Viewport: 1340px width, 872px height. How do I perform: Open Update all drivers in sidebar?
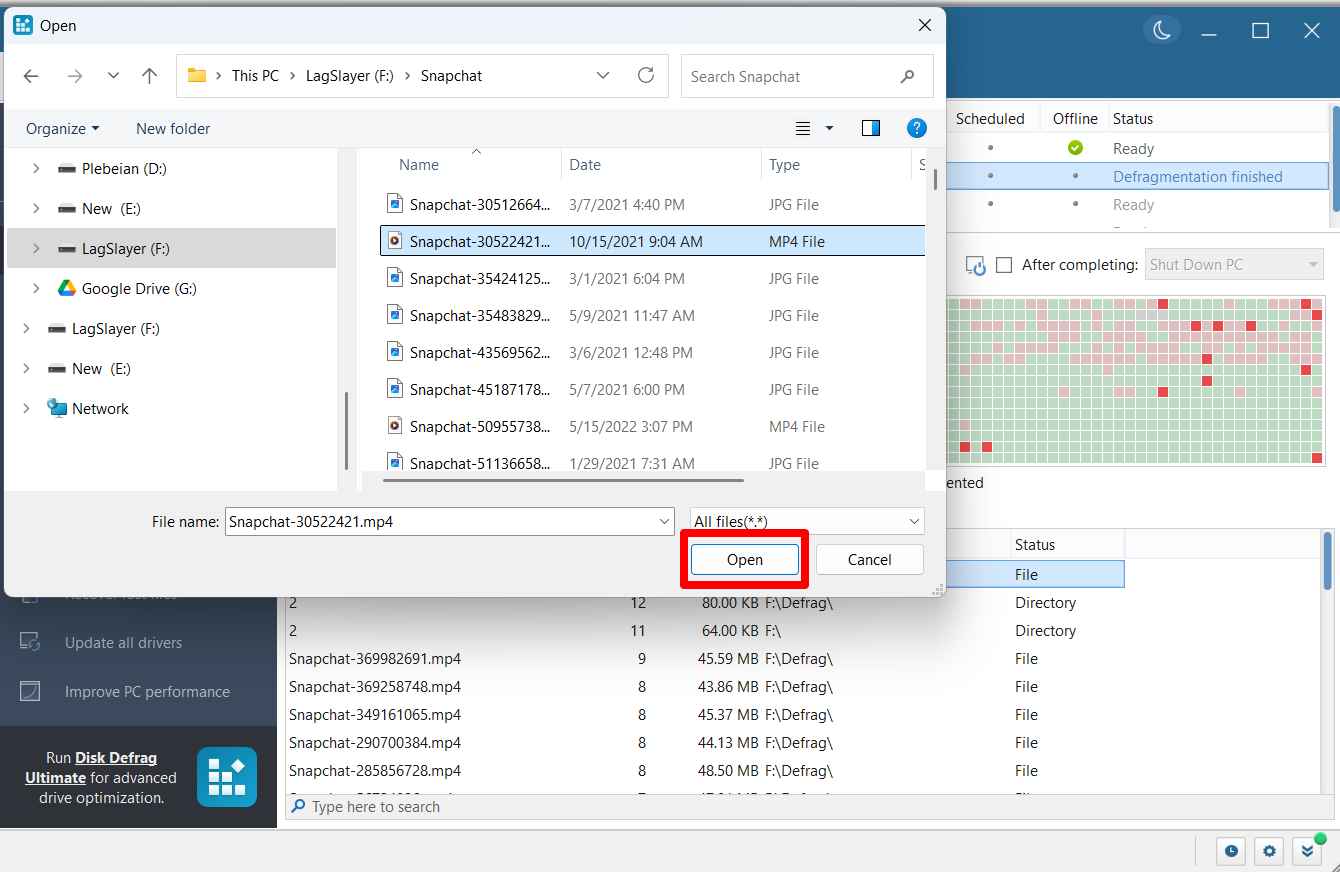[x=124, y=643]
